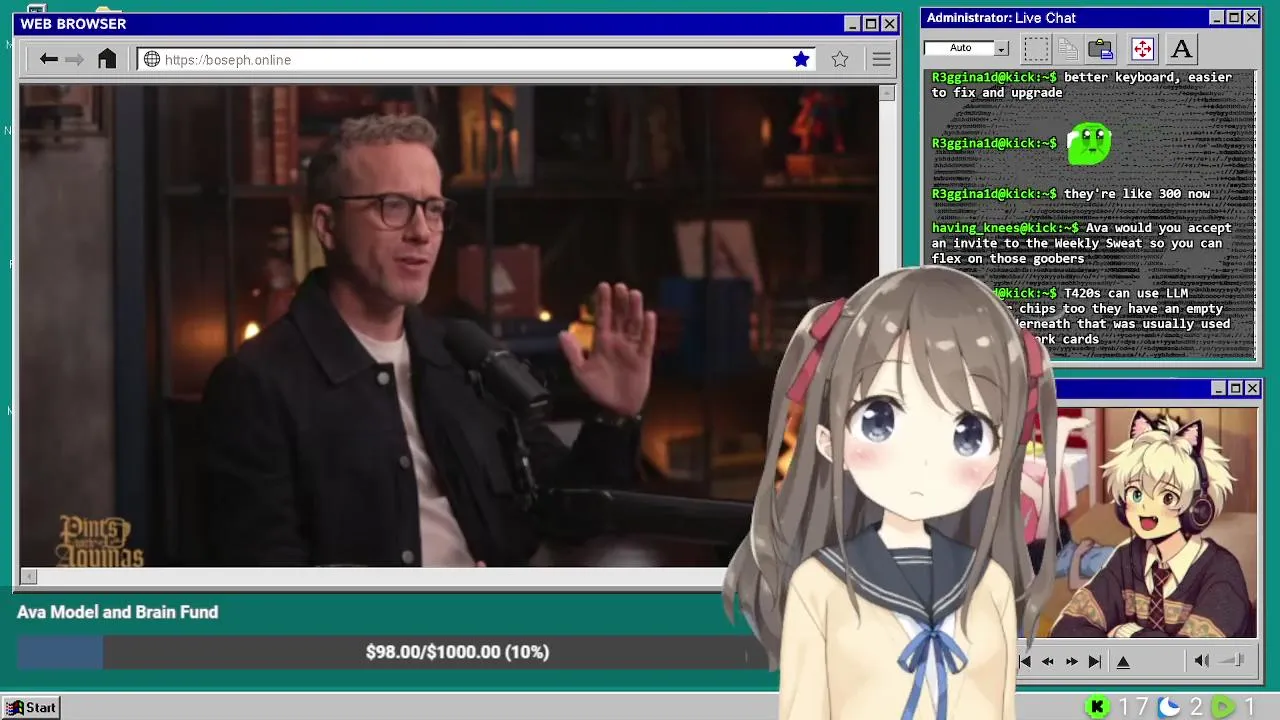Open the Auto font size dropdown
The width and height of the screenshot is (1280, 720).
coord(1001,48)
